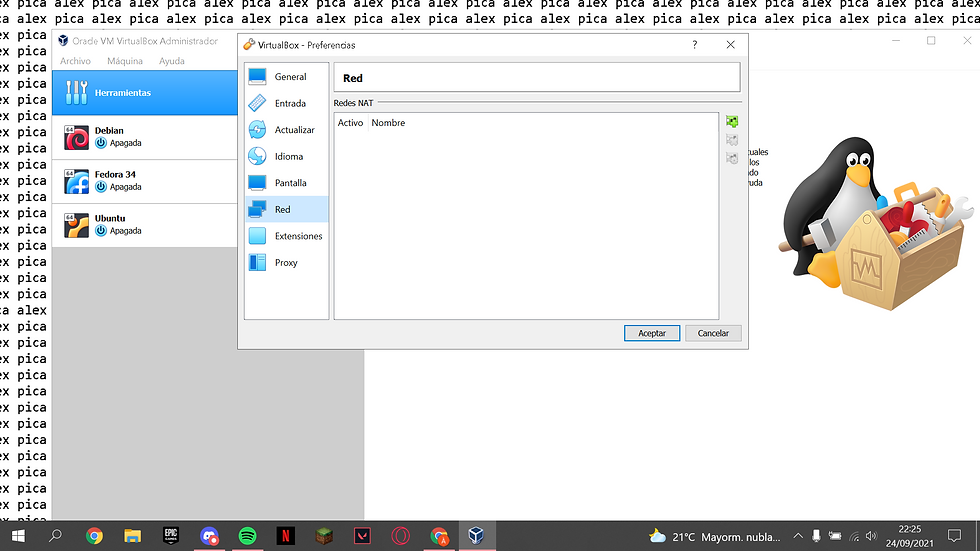The image size is (980, 551).
Task: Open the Archivo menu in VirtualBox Manager
Action: pyautogui.click(x=75, y=61)
